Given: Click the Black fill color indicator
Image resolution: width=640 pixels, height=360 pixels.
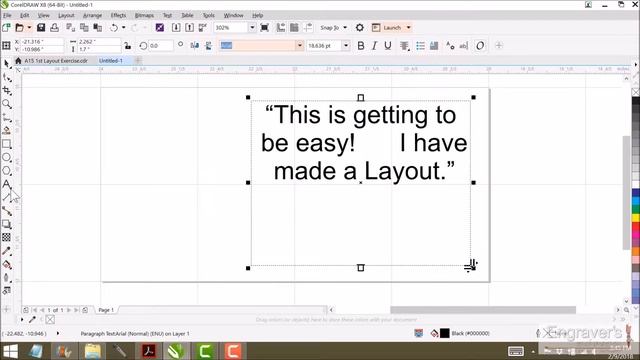Looking at the screenshot, I should coord(444,333).
